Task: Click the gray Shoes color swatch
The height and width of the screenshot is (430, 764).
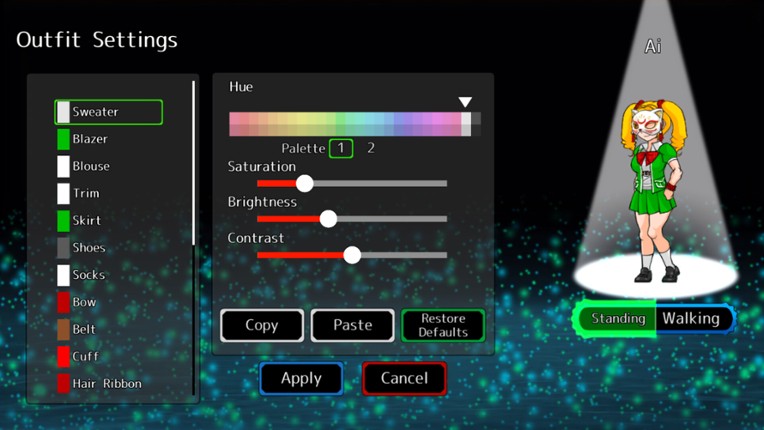Action: [63, 248]
